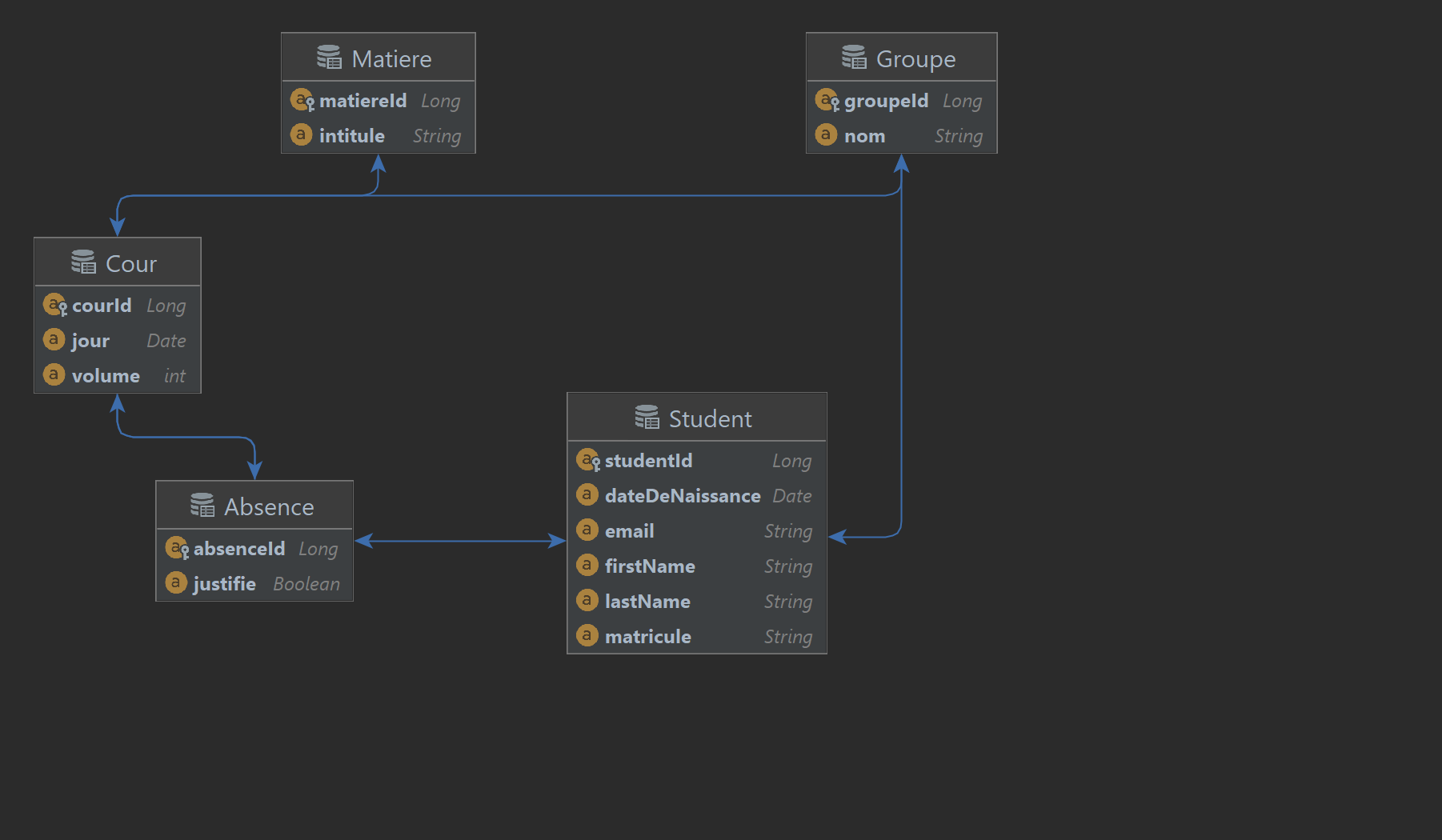The width and height of the screenshot is (1442, 840).
Task: Click the attribute icon next to matricule
Action: 587,634
